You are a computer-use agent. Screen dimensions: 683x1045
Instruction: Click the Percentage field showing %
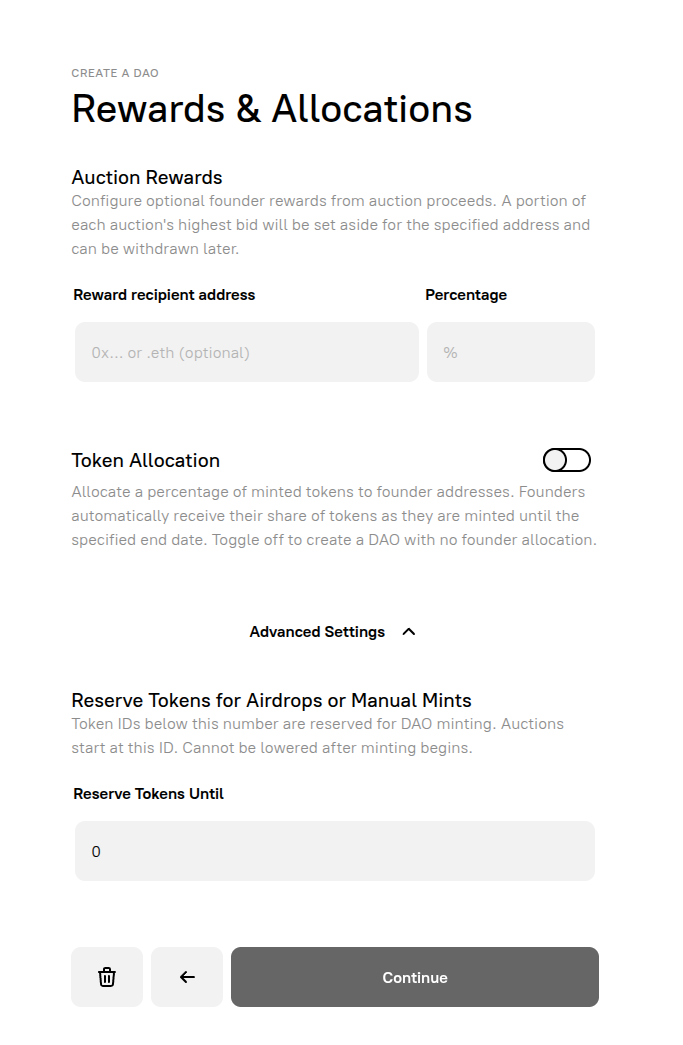pos(510,352)
